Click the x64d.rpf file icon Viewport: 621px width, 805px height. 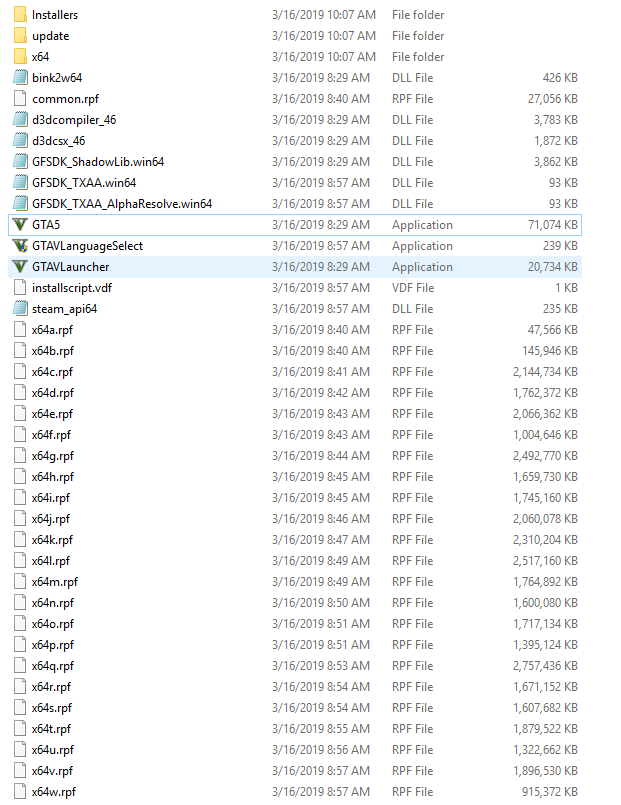(x=20, y=393)
